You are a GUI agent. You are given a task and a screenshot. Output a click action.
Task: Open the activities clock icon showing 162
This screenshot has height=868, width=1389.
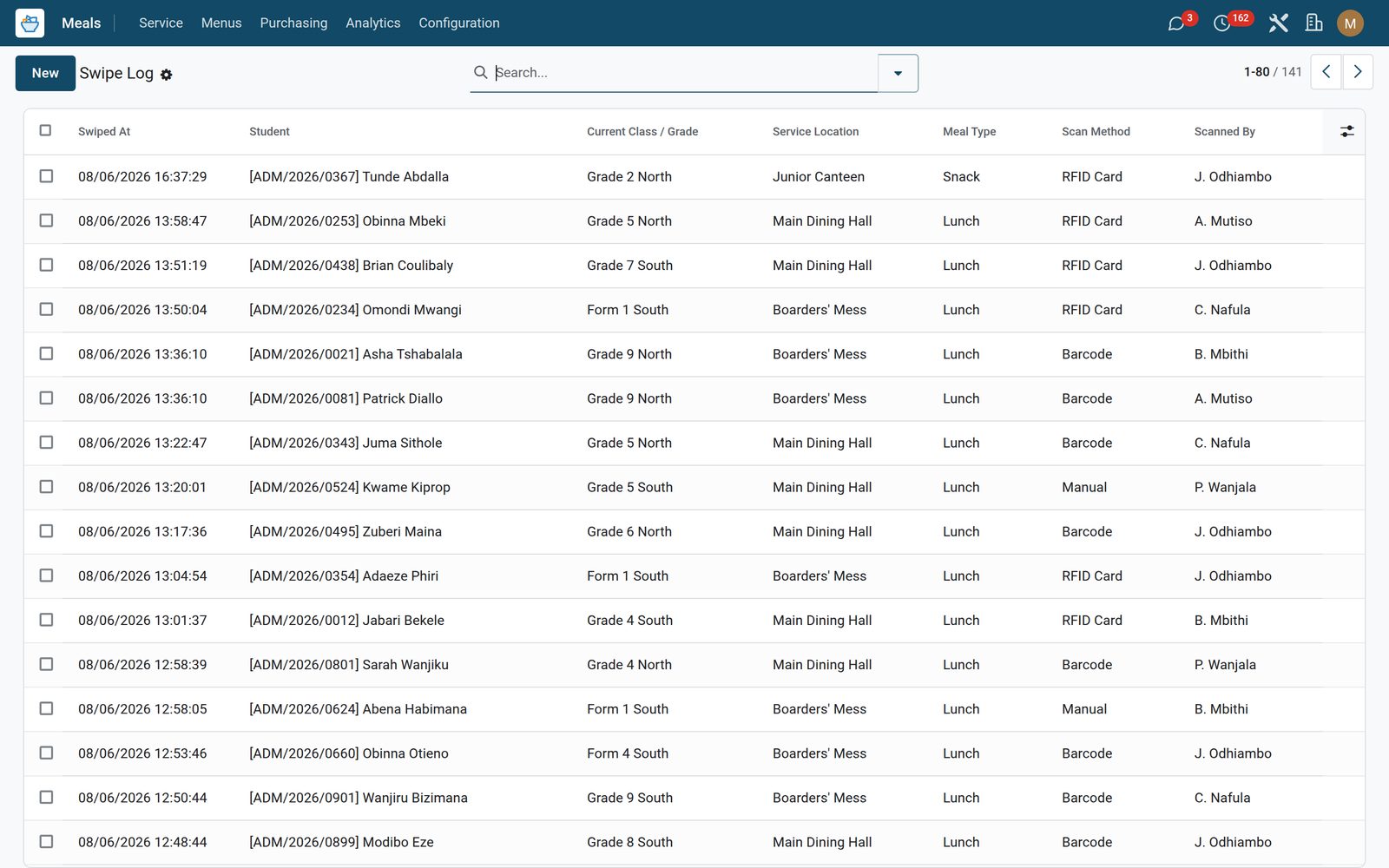1221,23
